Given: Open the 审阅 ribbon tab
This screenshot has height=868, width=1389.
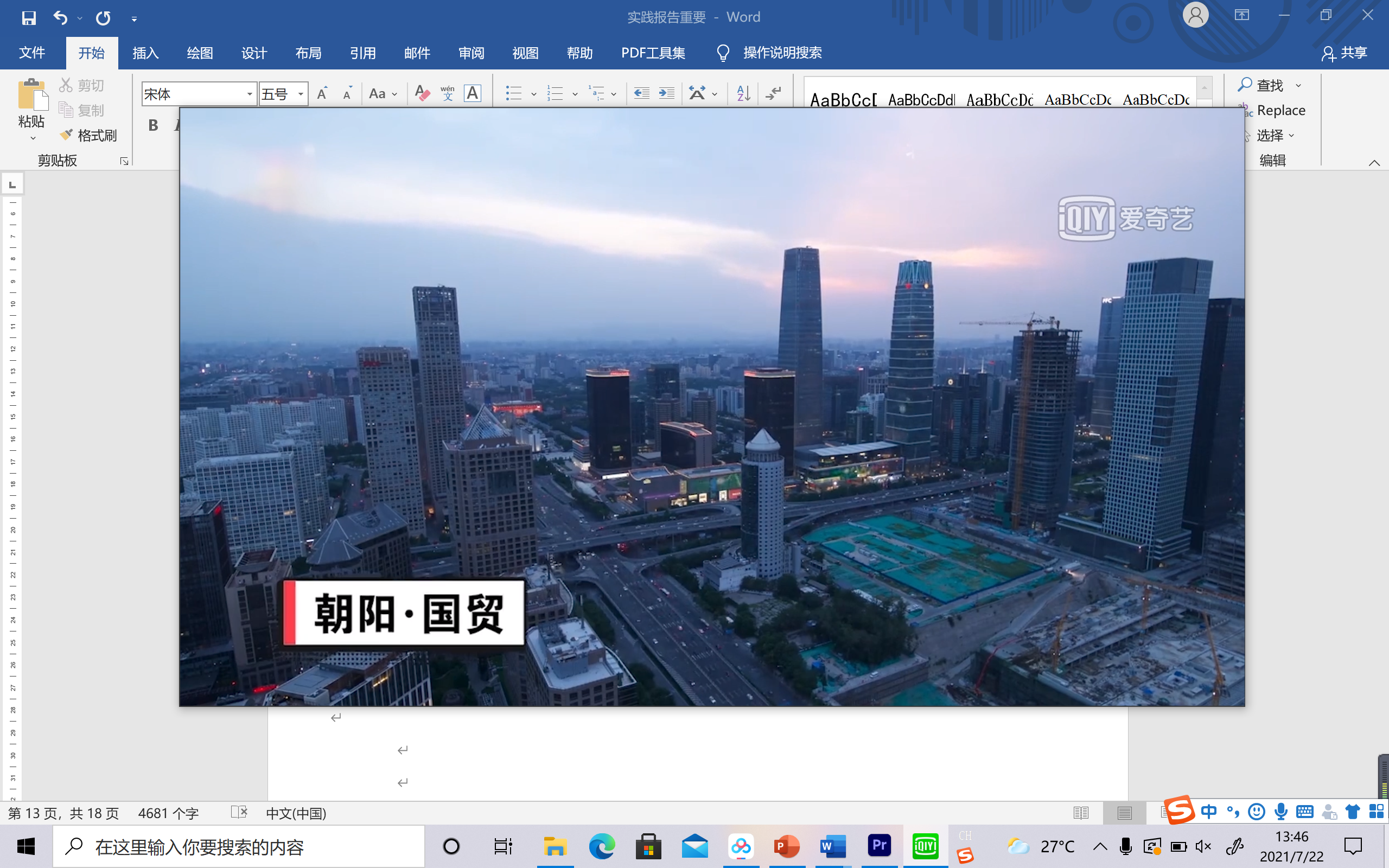Looking at the screenshot, I should [x=471, y=53].
